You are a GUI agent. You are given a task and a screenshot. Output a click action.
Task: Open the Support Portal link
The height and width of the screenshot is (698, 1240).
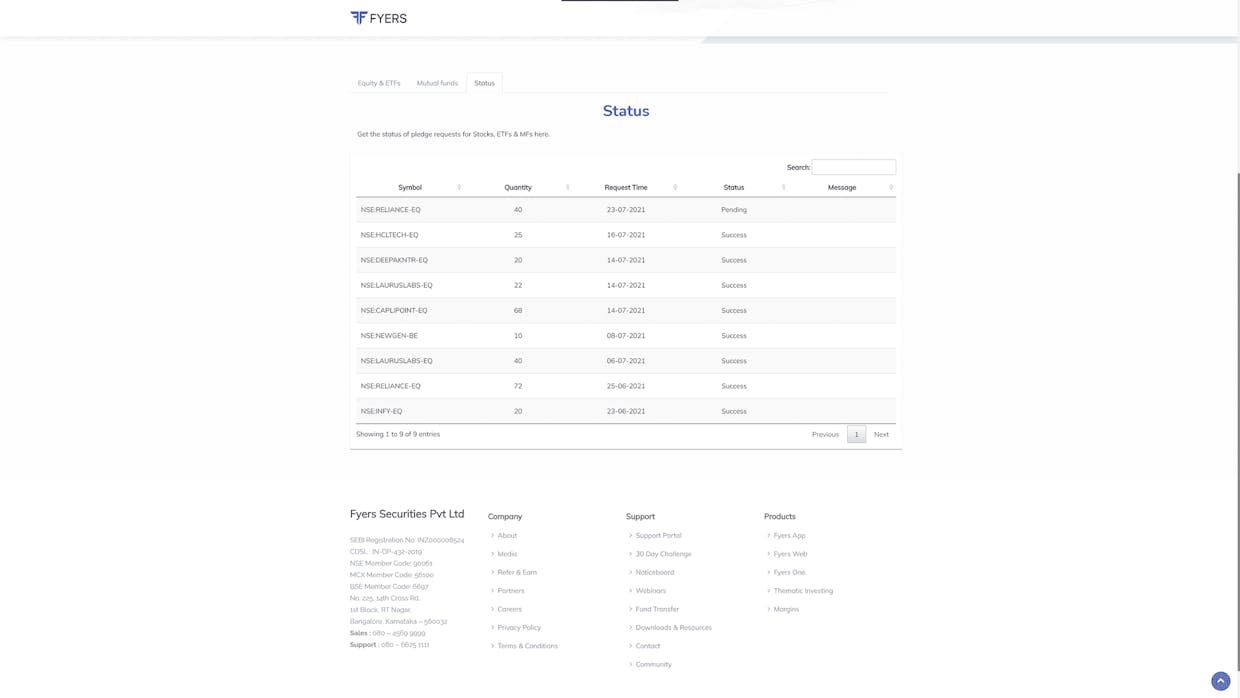(658, 535)
